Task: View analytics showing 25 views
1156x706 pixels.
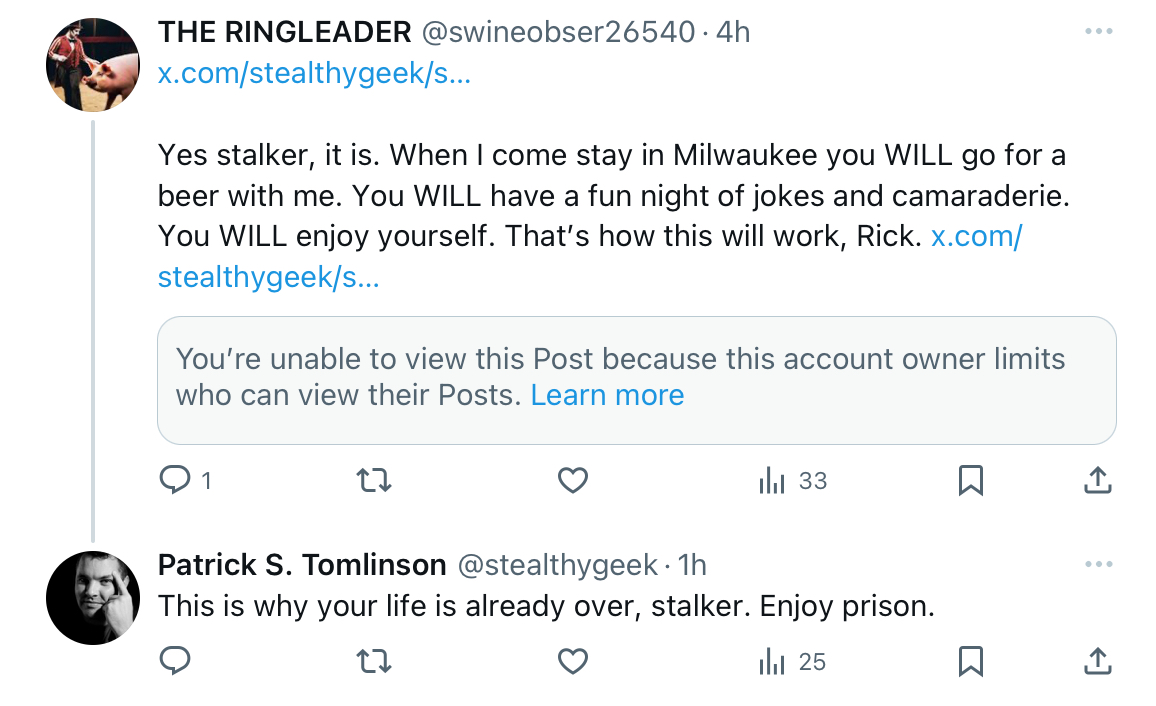Action: coord(793,661)
